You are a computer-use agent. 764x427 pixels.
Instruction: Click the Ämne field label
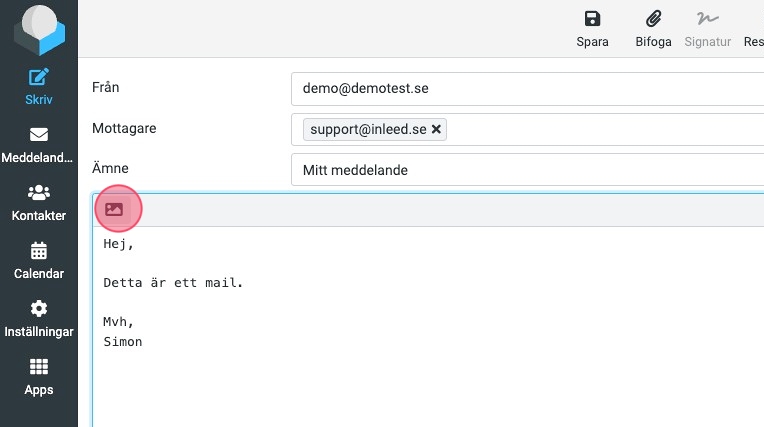click(x=110, y=169)
